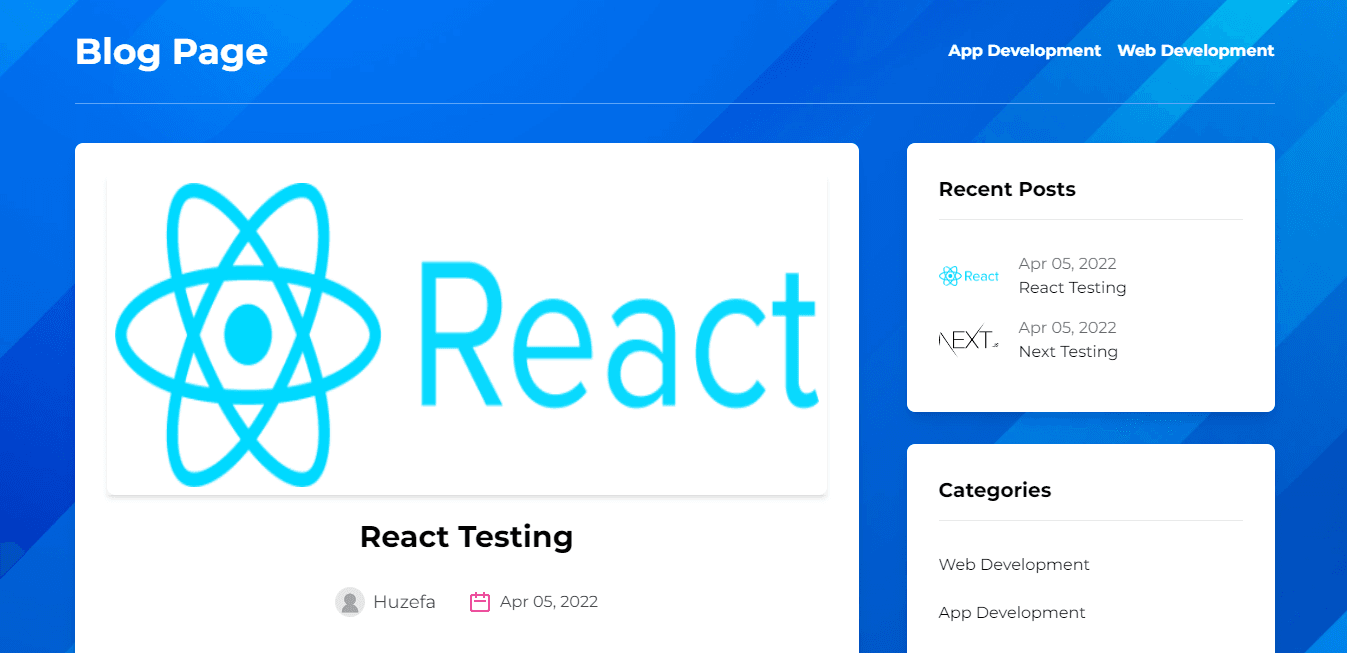Click the Blog Page site title
The height and width of the screenshot is (653, 1347).
(x=171, y=51)
